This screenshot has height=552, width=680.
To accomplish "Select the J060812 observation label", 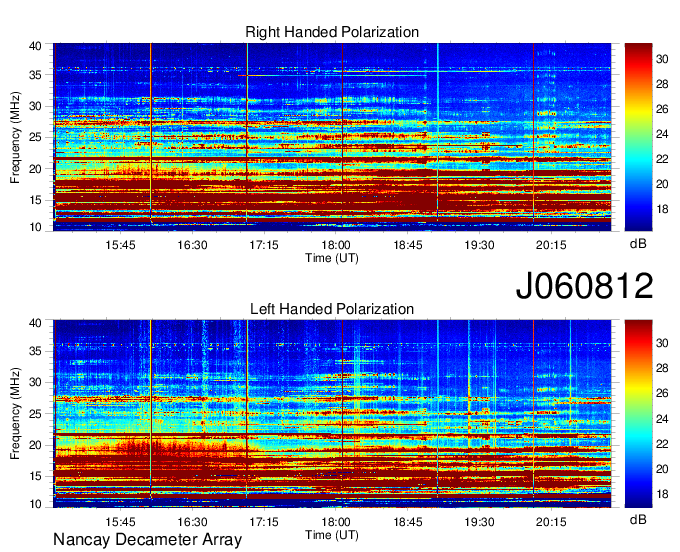I will tap(584, 286).
